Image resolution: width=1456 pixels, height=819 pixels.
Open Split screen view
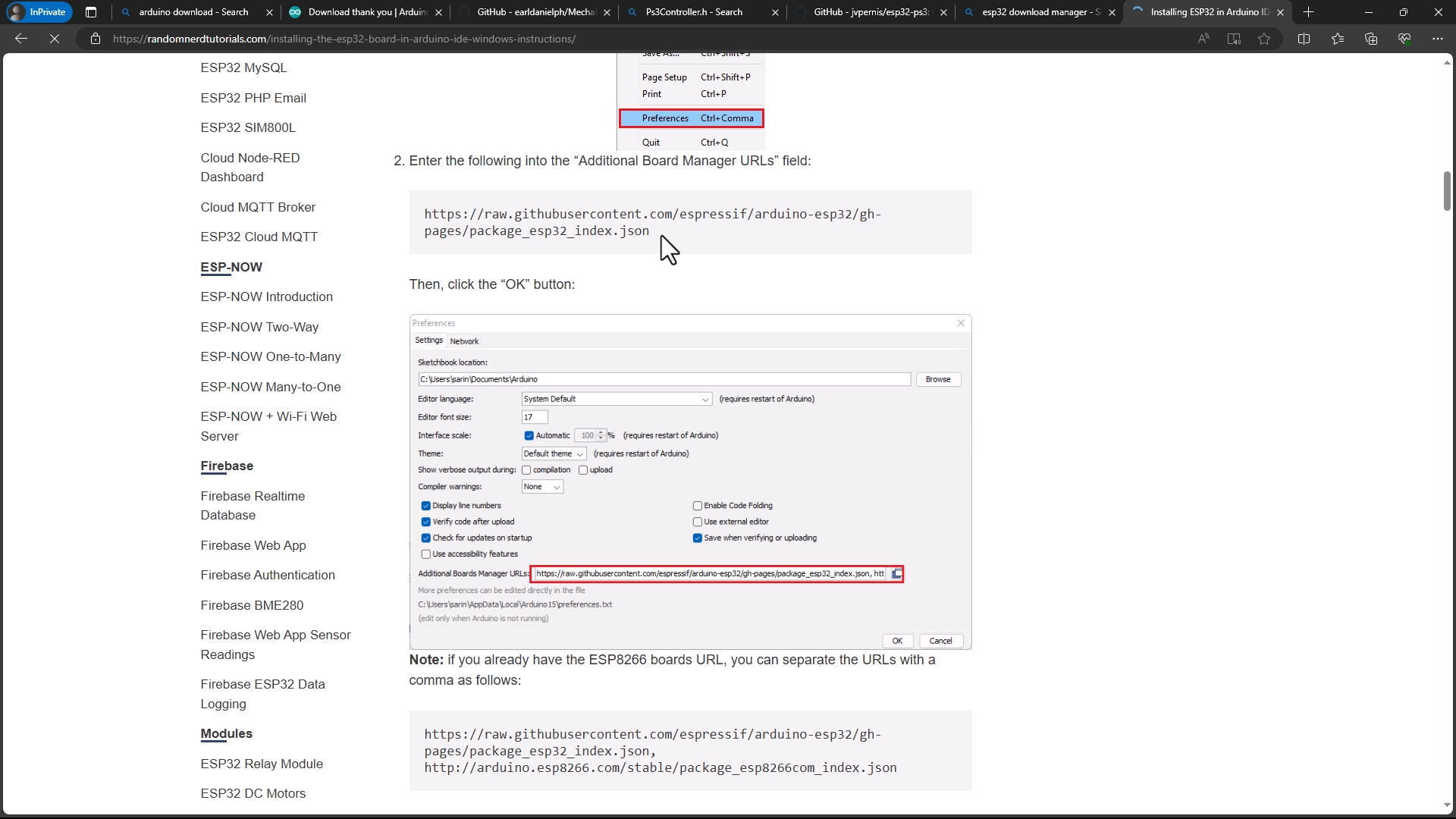pyautogui.click(x=1304, y=39)
